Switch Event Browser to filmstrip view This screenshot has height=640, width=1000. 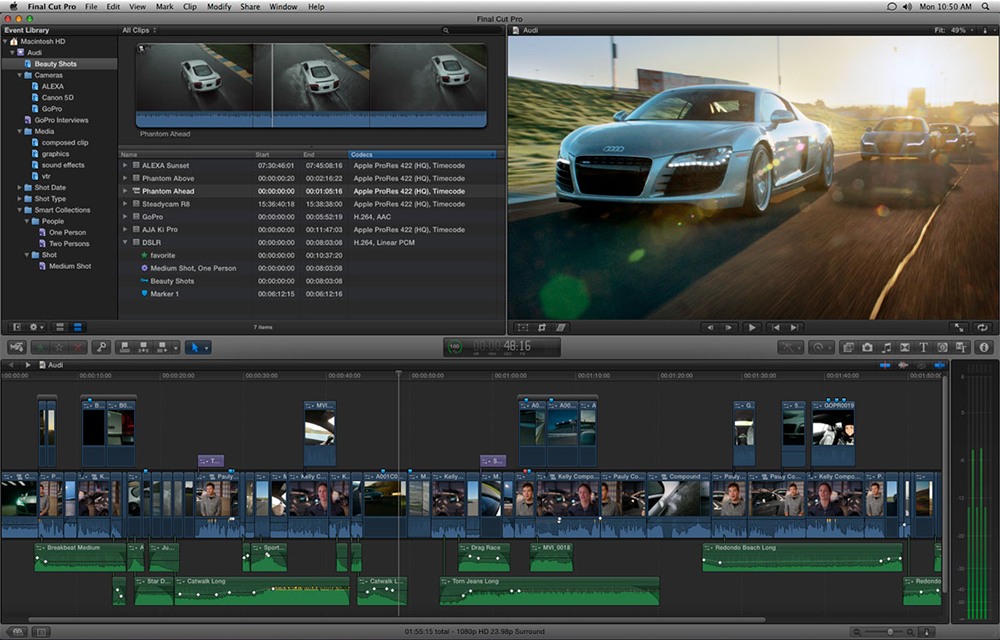(x=60, y=327)
